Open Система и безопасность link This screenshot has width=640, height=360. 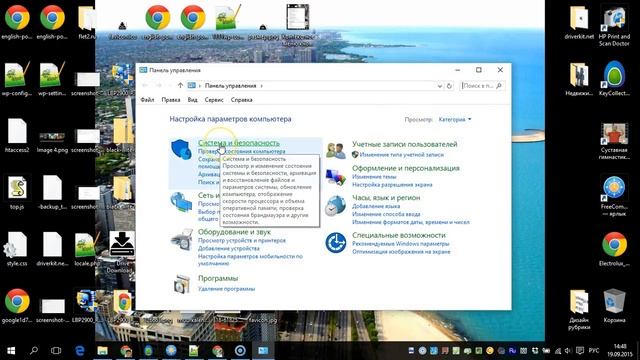(x=239, y=143)
